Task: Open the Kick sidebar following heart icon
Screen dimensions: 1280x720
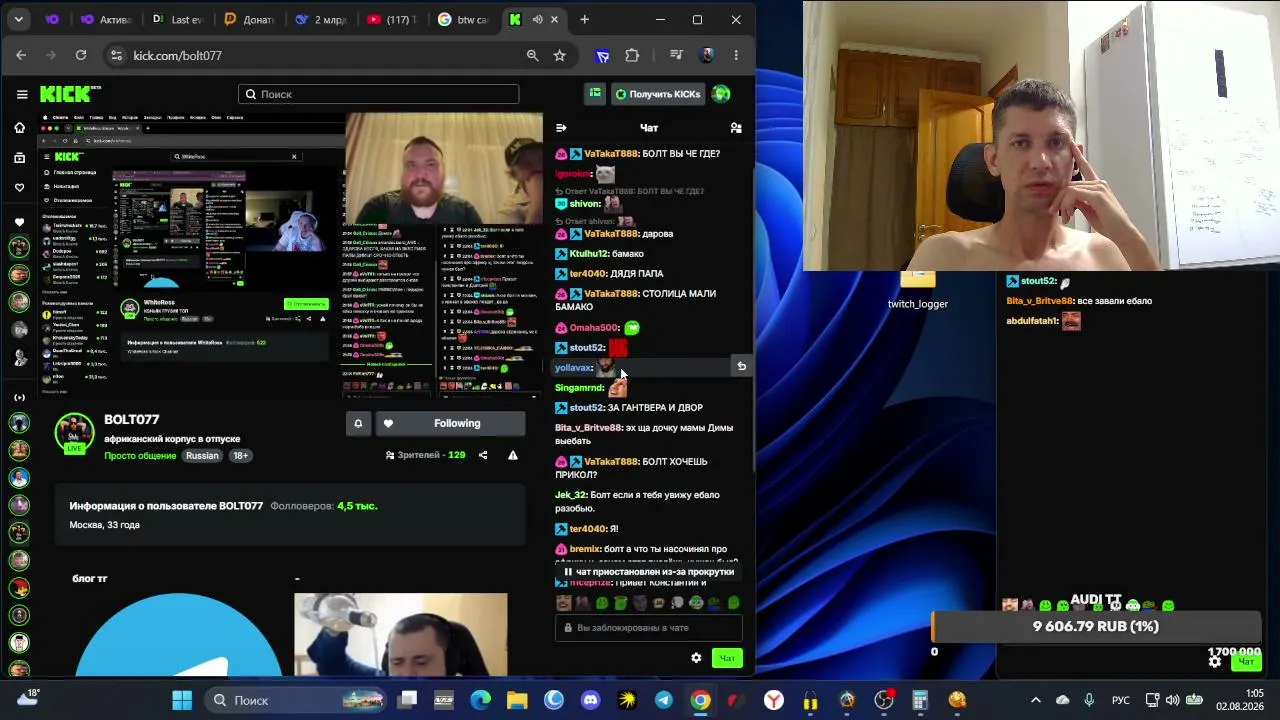Action: click(x=19, y=188)
